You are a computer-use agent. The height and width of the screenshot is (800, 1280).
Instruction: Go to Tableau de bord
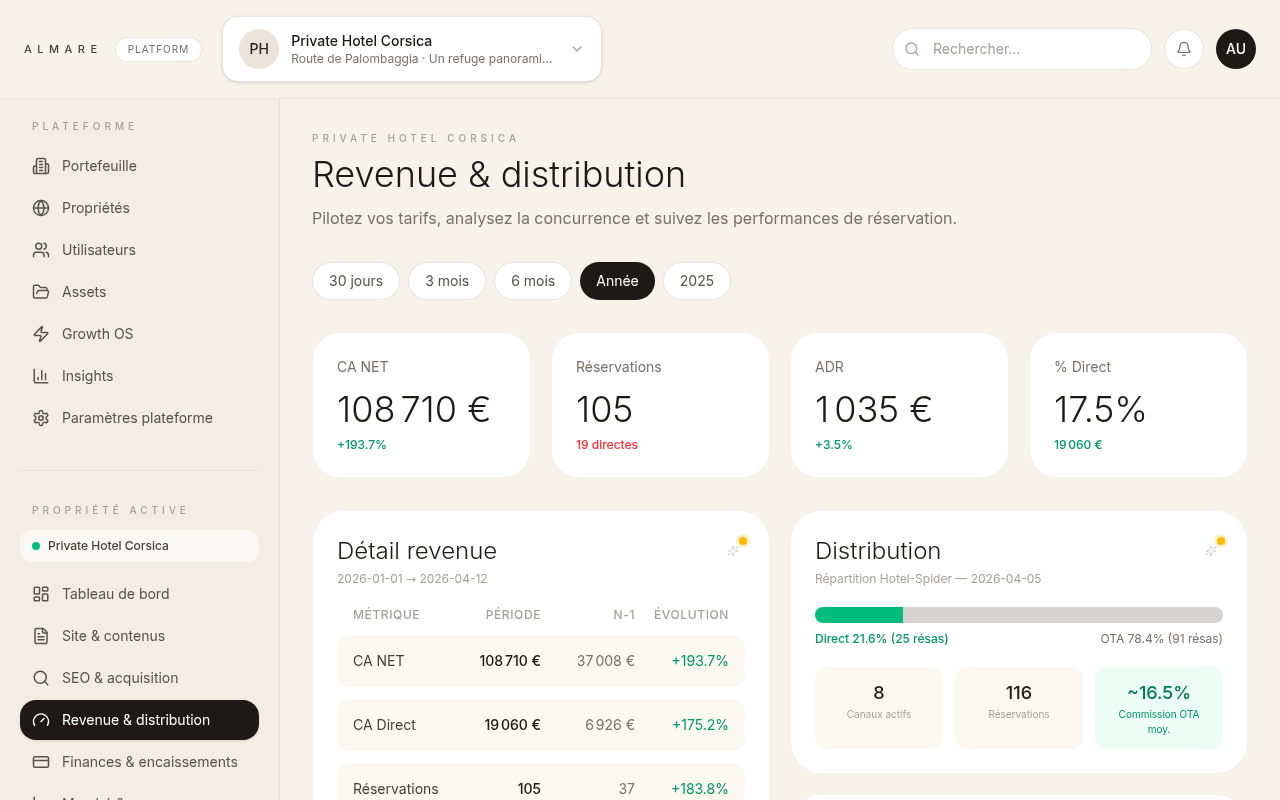pyautogui.click(x=139, y=594)
